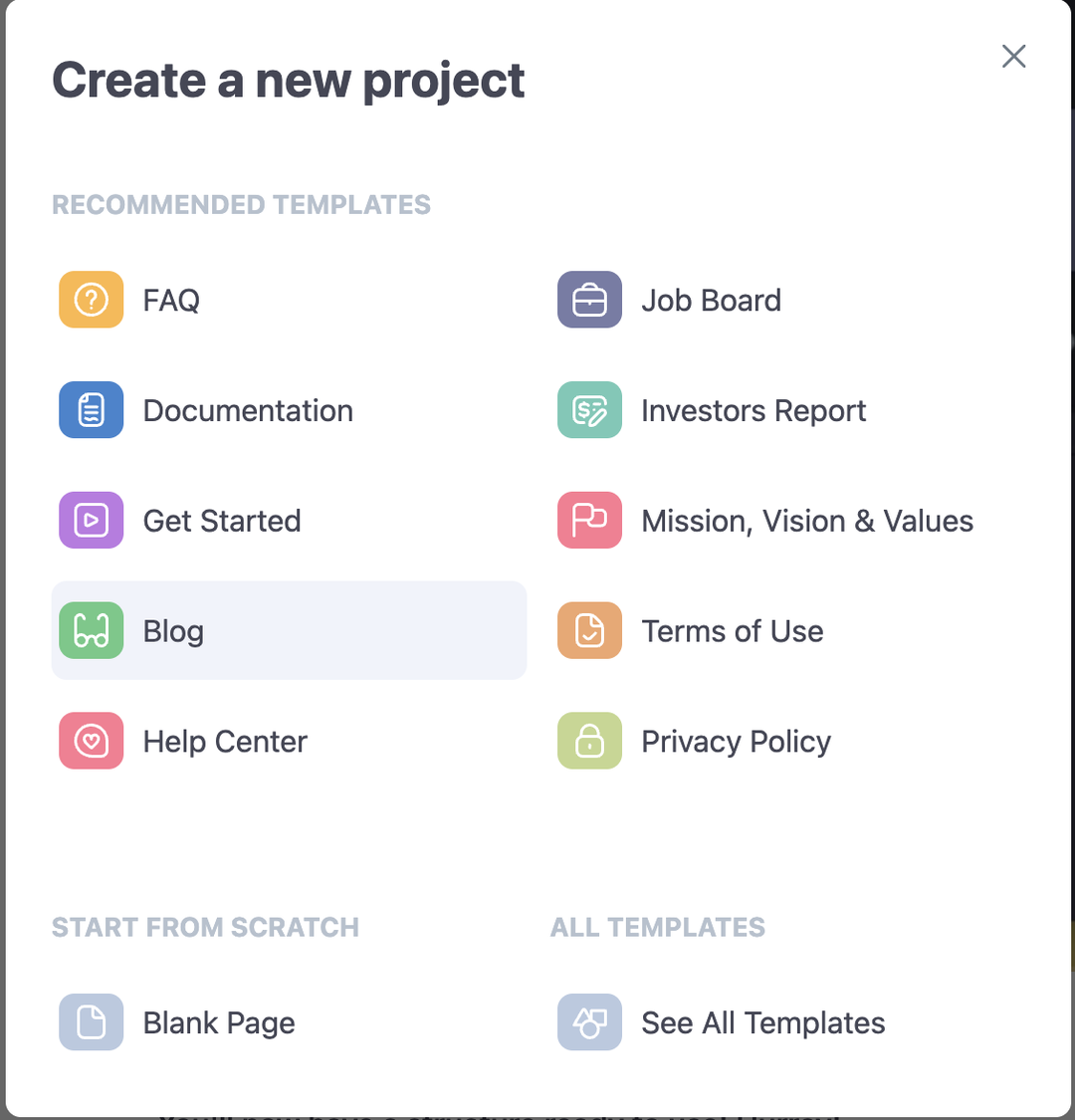Click the See All Templates shapes icon
1075x1120 pixels.
(589, 1022)
